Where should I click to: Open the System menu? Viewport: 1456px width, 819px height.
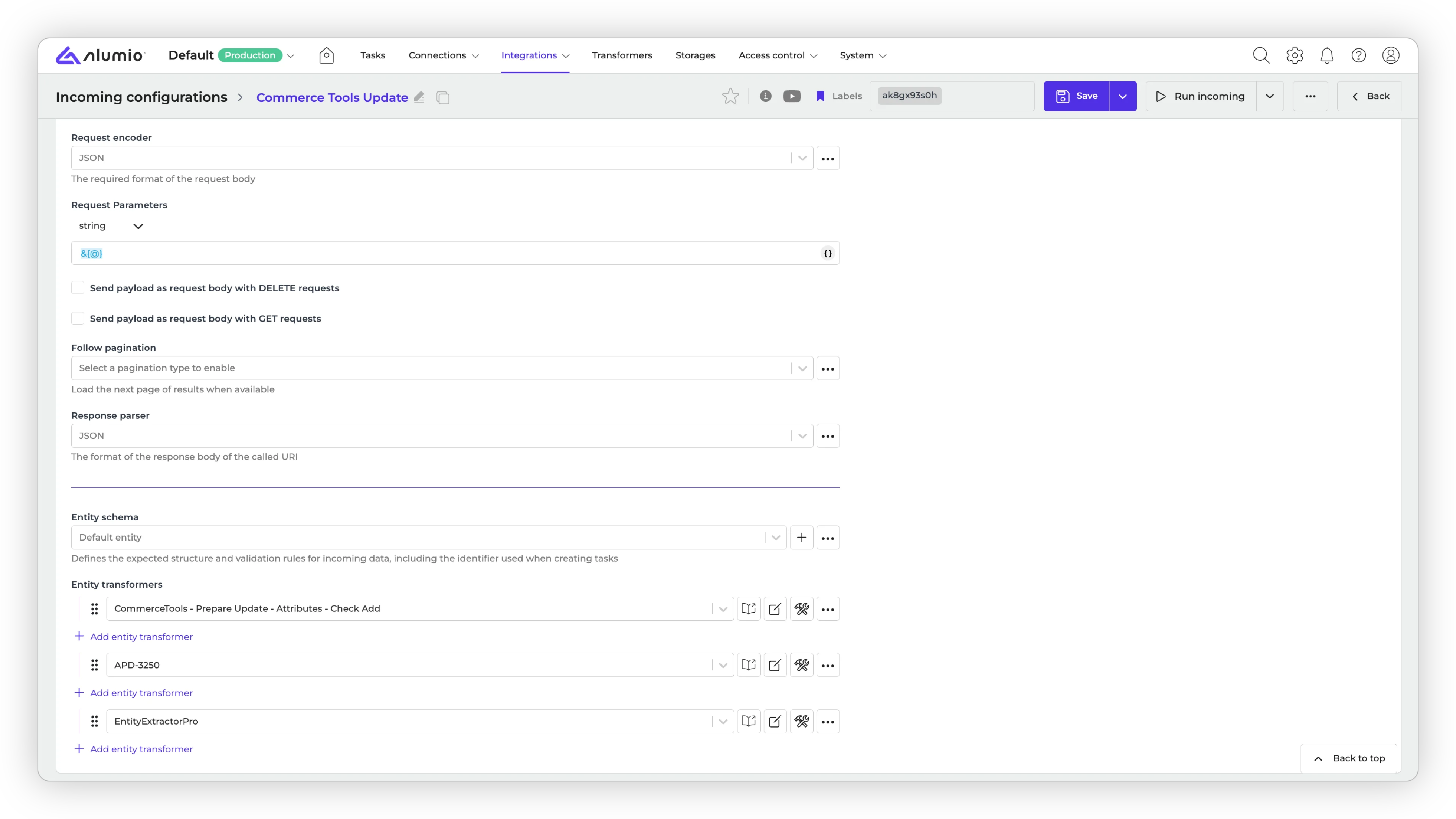tap(863, 55)
